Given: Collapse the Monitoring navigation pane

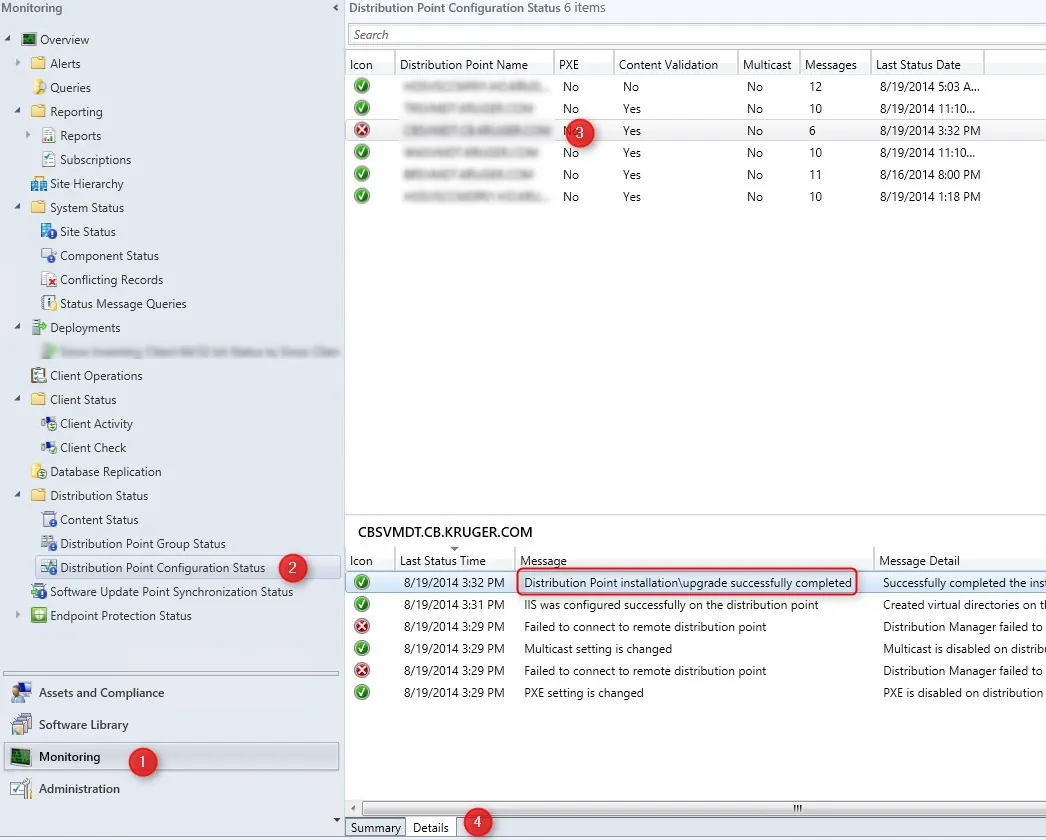Looking at the screenshot, I should pos(335,8).
